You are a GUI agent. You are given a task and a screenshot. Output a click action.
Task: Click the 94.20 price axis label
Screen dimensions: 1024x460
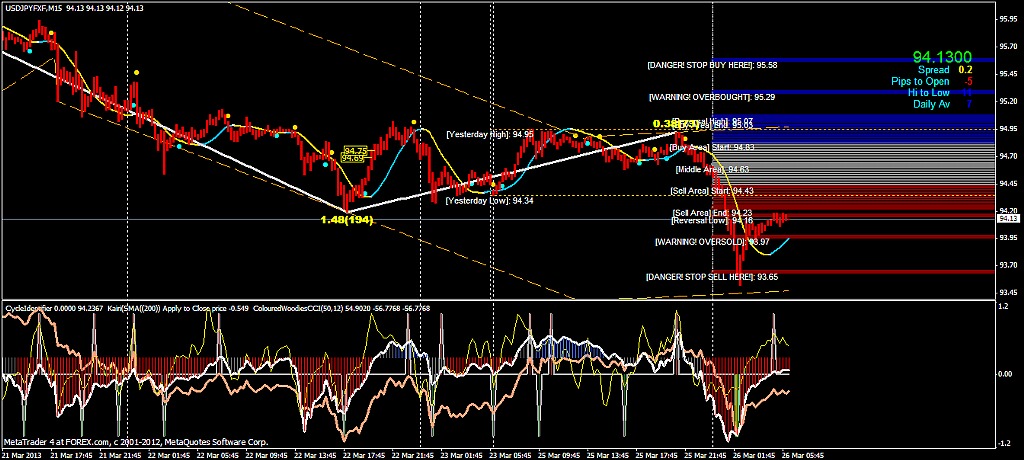(x=1009, y=210)
